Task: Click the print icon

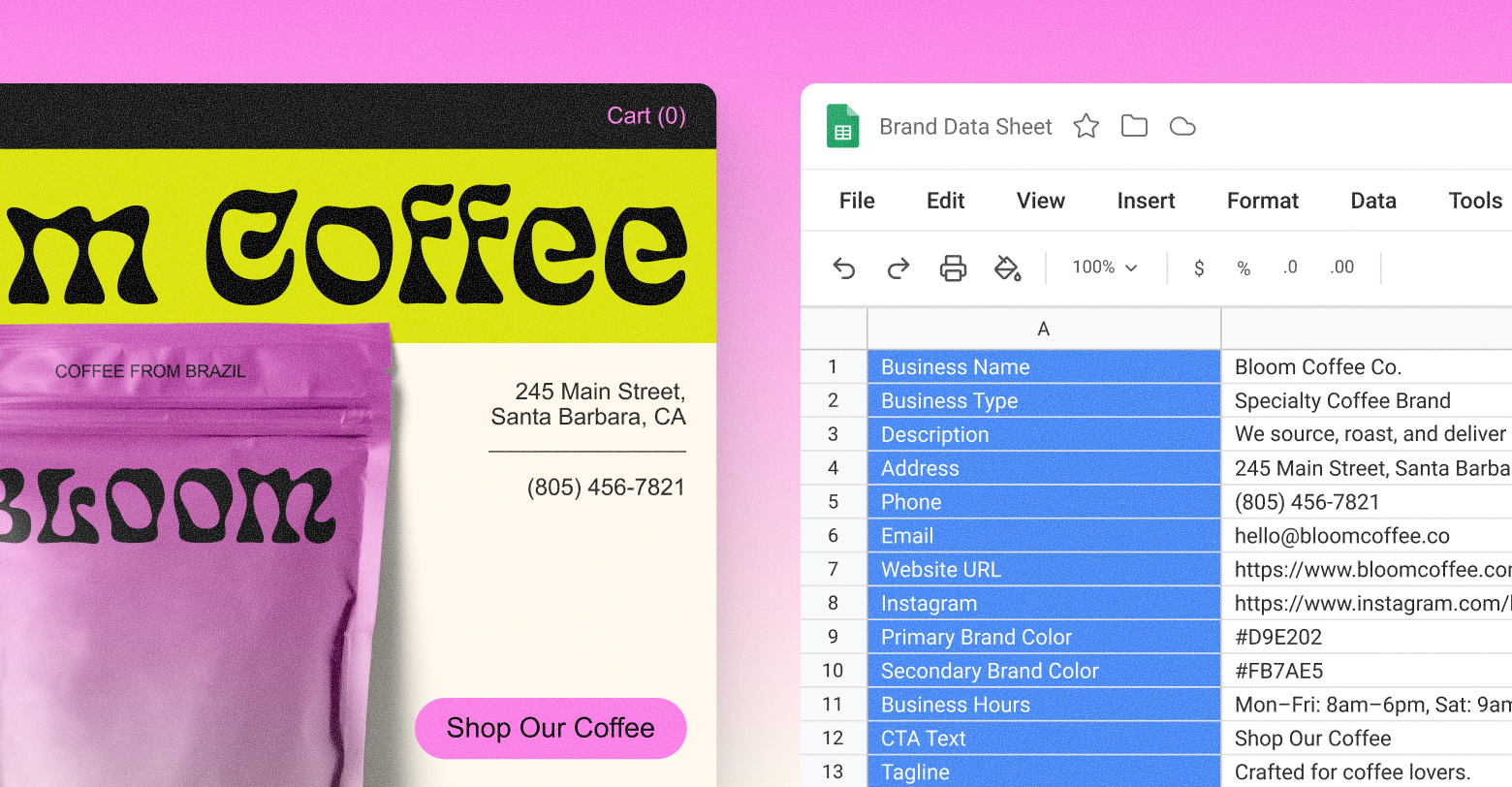Action: [x=953, y=268]
